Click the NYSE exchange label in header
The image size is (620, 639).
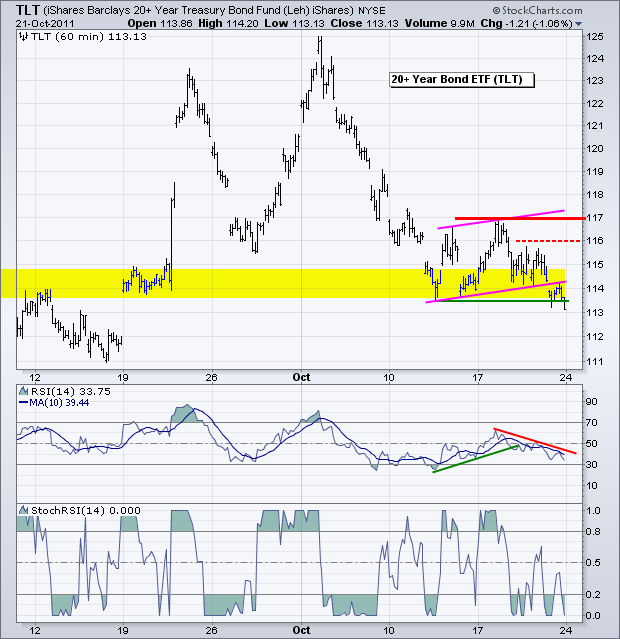tap(371, 11)
